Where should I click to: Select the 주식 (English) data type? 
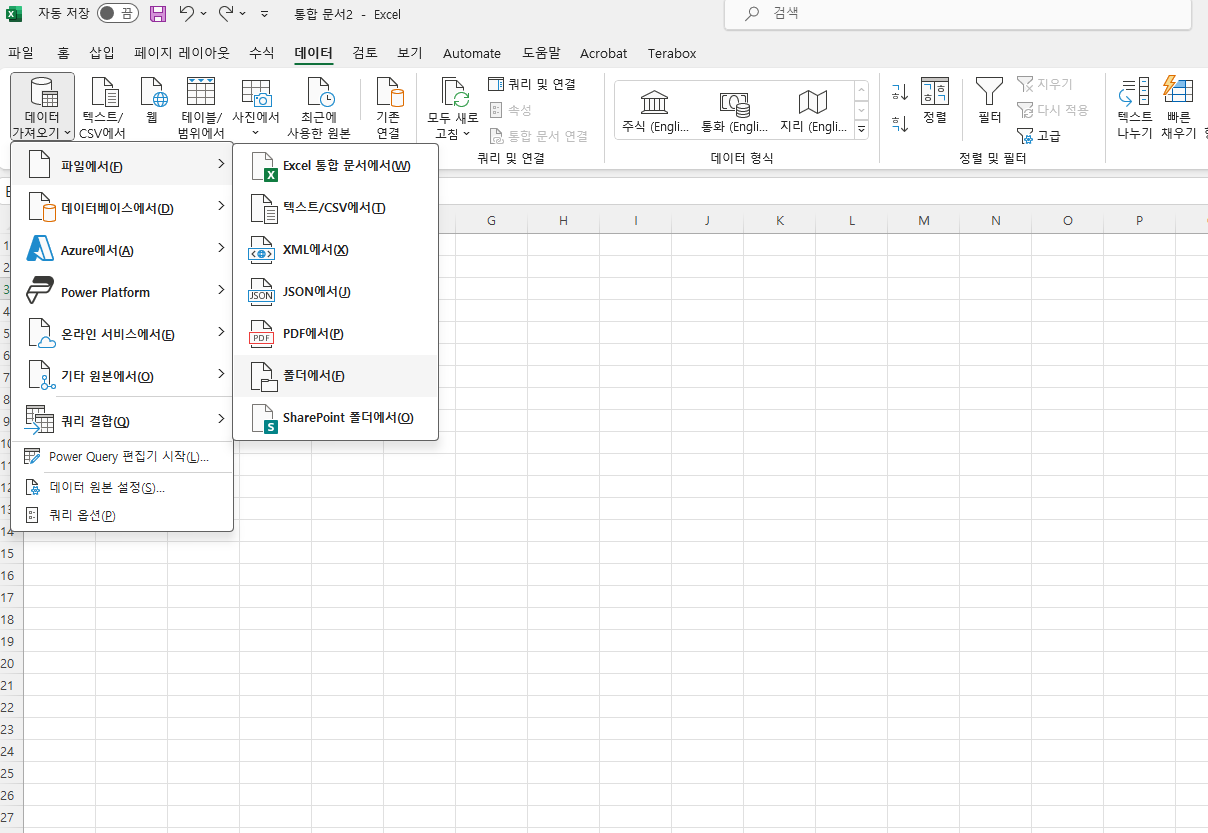pyautogui.click(x=655, y=110)
